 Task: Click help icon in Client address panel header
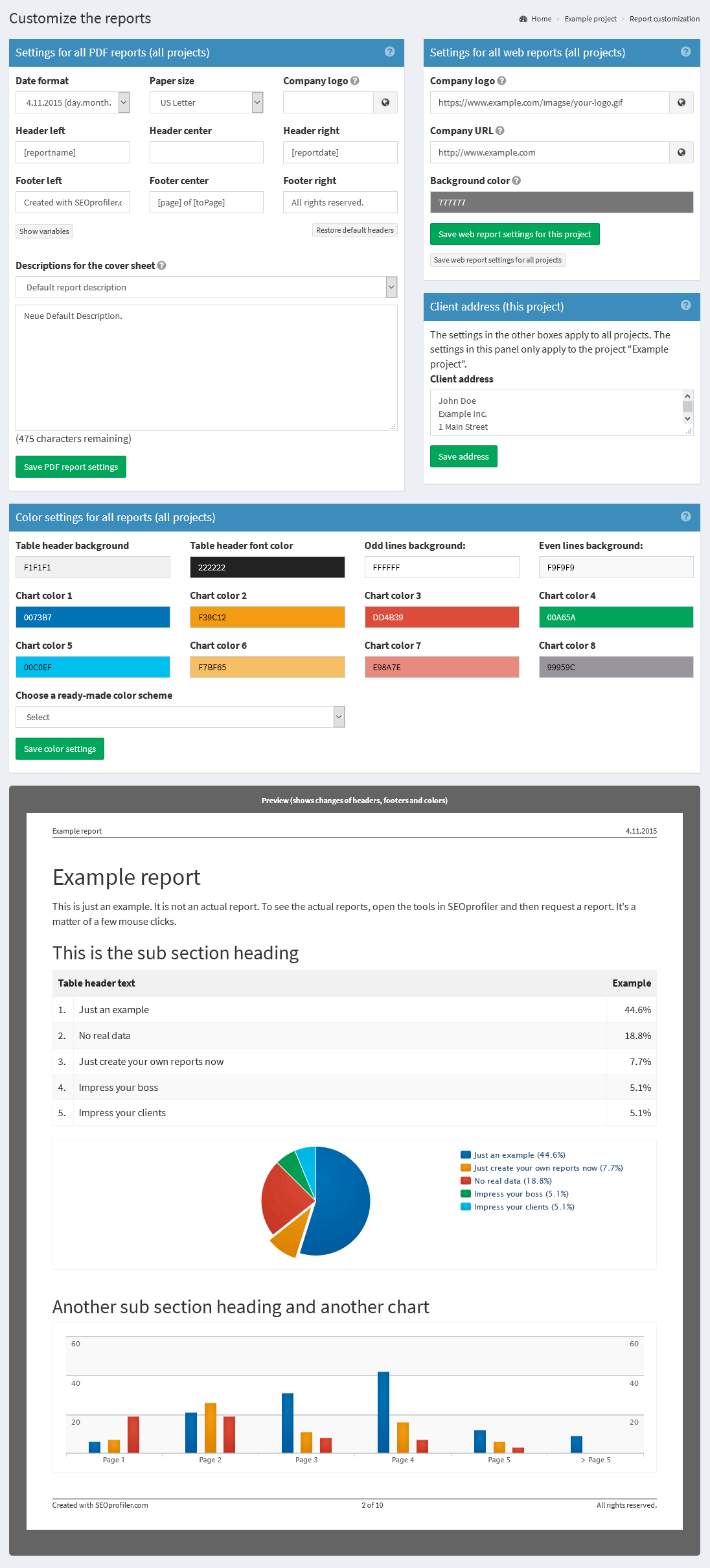pyautogui.click(x=685, y=305)
